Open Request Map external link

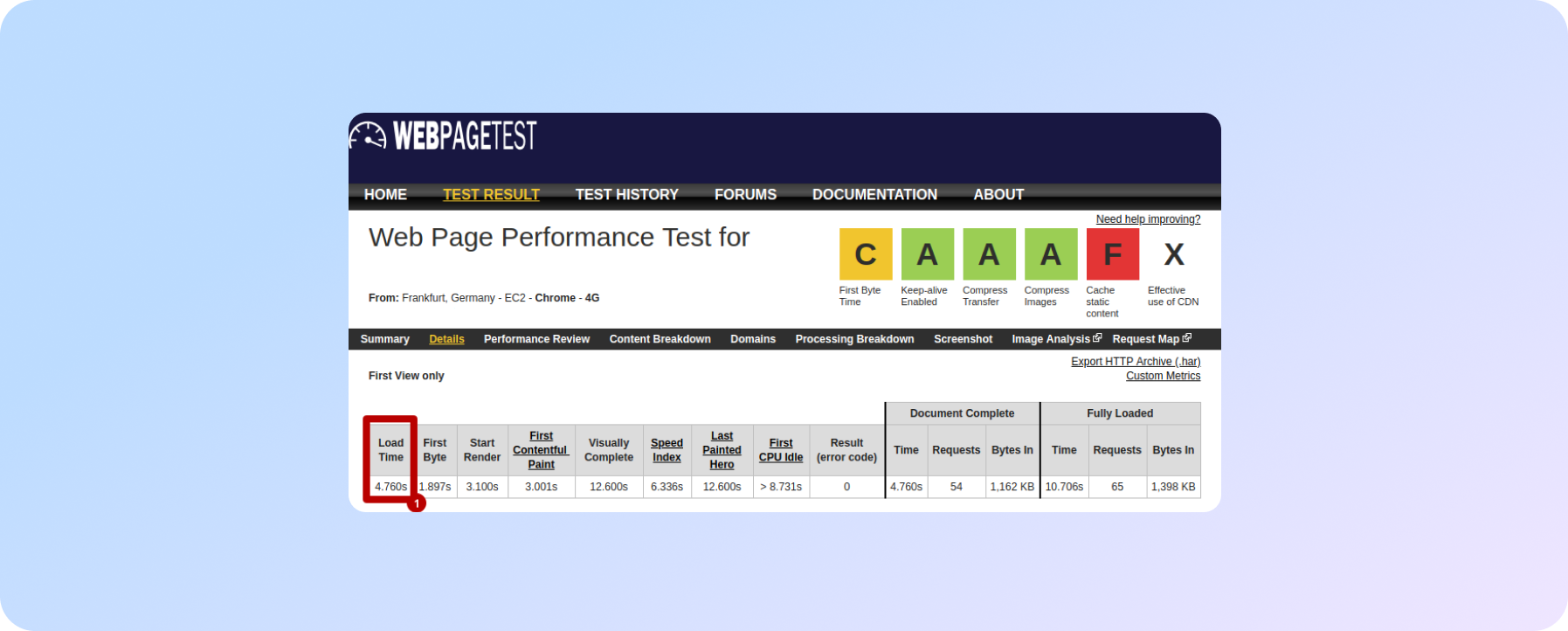click(x=1151, y=339)
